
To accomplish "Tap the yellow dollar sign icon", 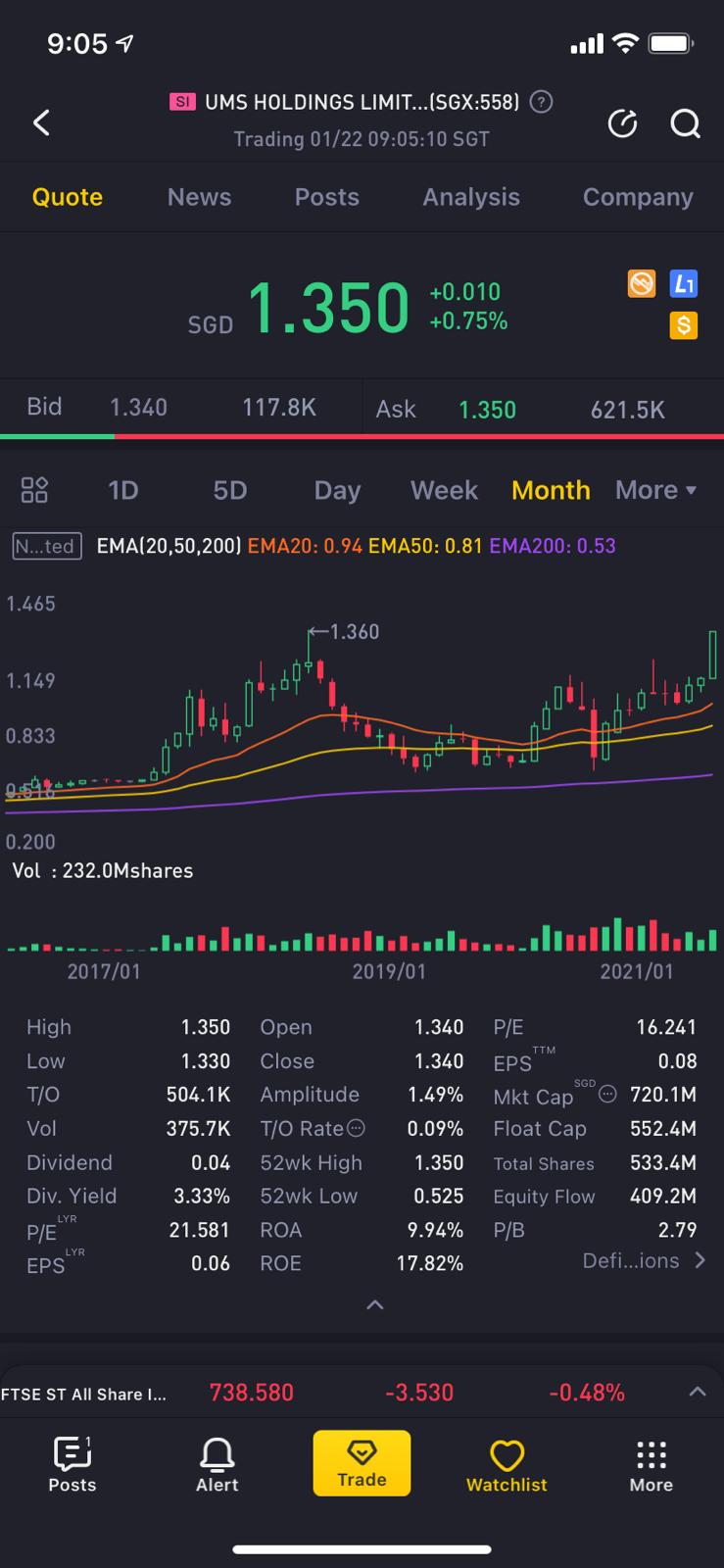I will click(x=683, y=325).
